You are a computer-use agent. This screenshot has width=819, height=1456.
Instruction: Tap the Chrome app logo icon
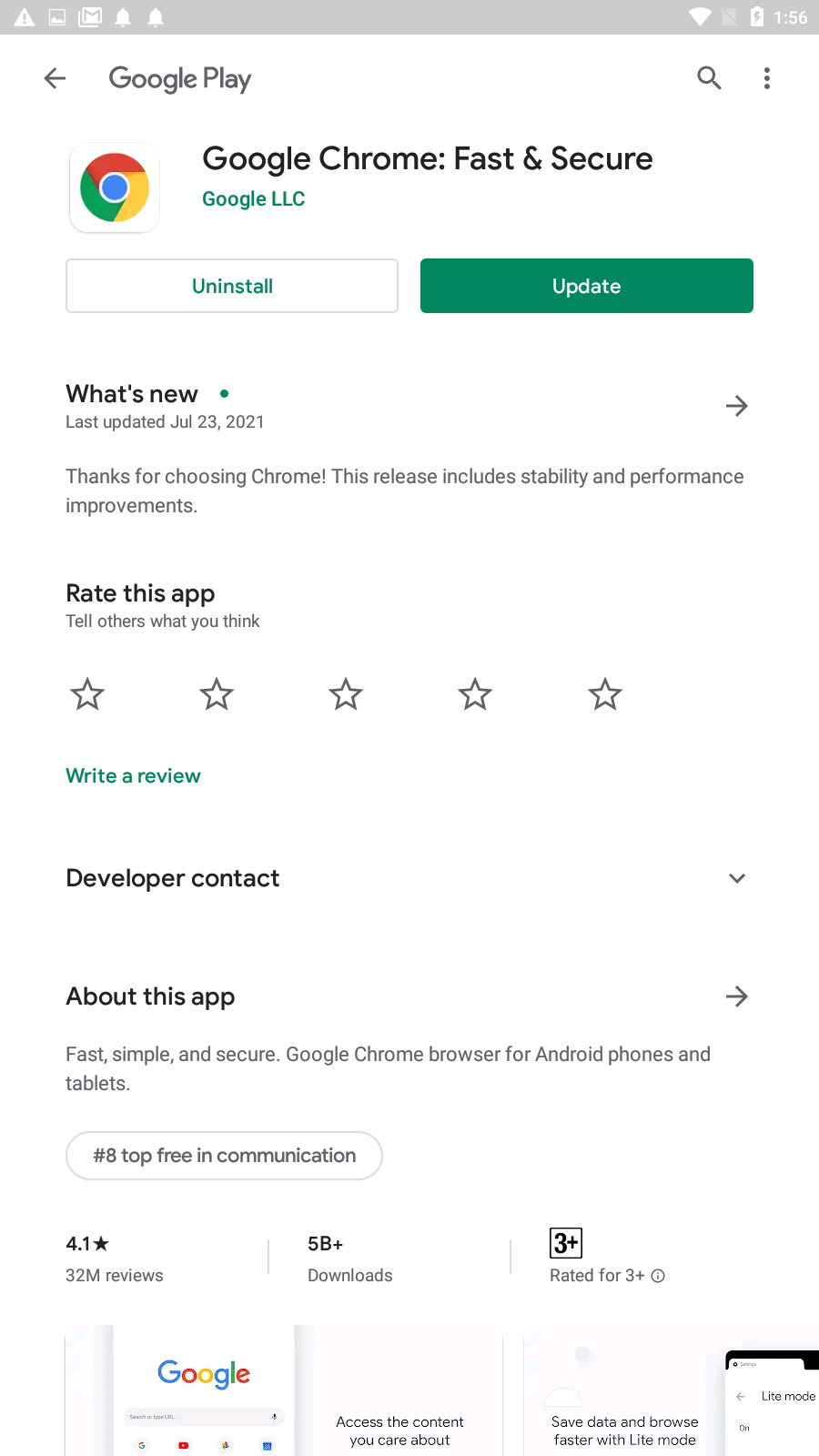[x=115, y=187]
